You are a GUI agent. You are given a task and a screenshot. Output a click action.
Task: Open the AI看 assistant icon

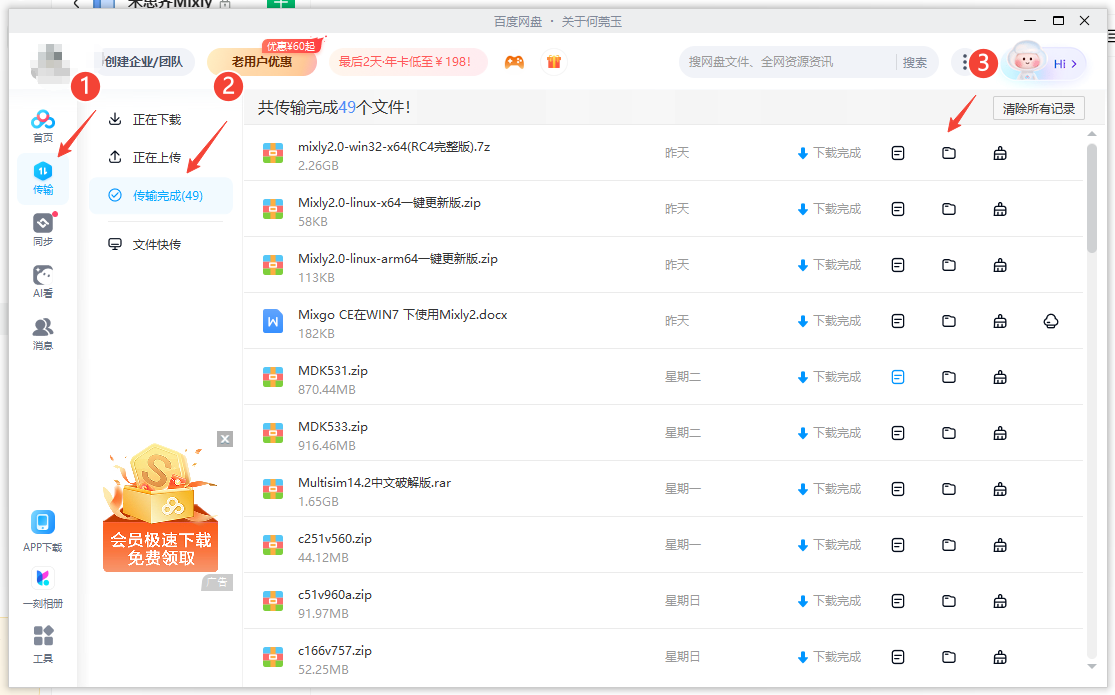coord(43,282)
